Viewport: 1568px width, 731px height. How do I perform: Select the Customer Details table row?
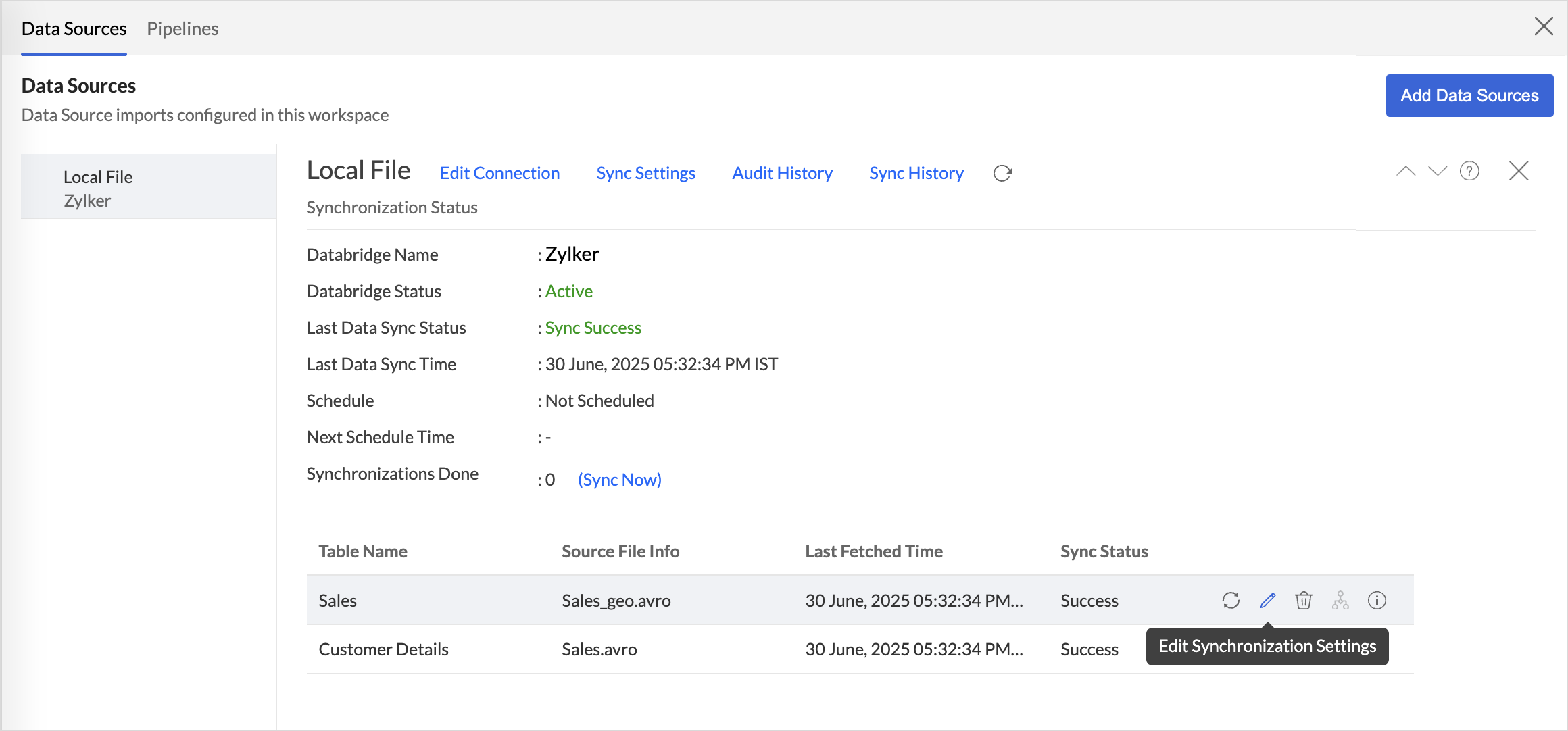383,649
